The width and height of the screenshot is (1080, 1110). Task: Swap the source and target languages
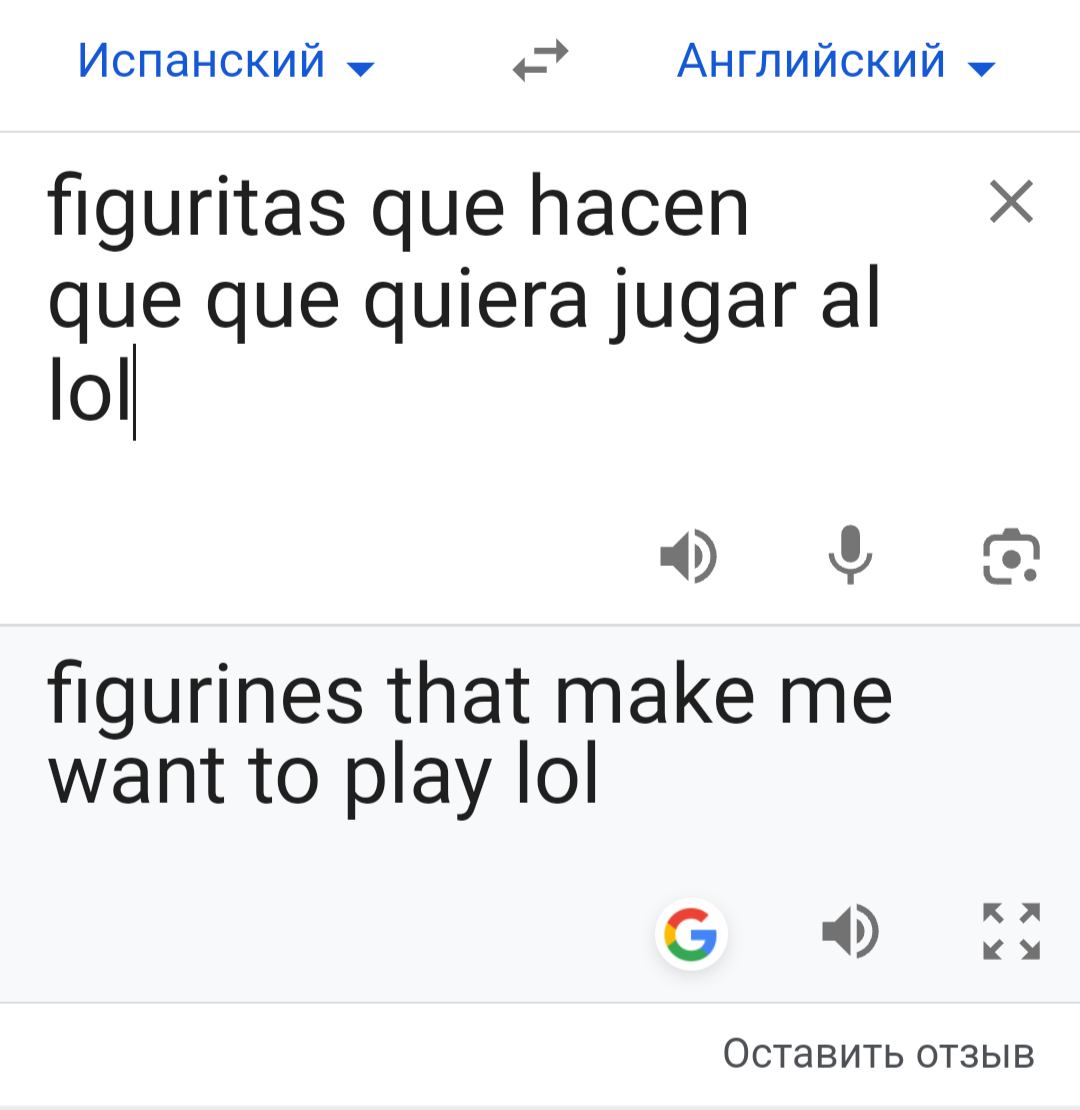coord(541,60)
